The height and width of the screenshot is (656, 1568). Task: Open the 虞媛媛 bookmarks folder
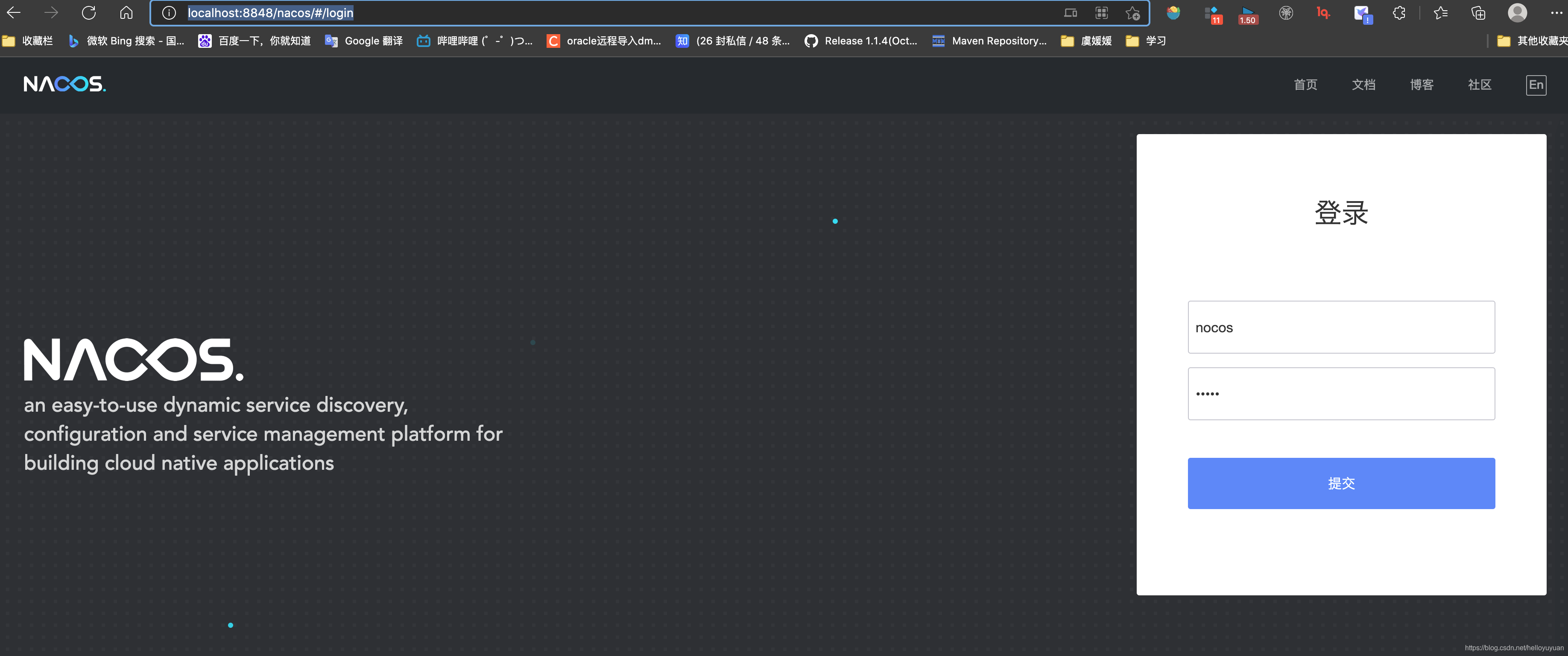[1086, 41]
